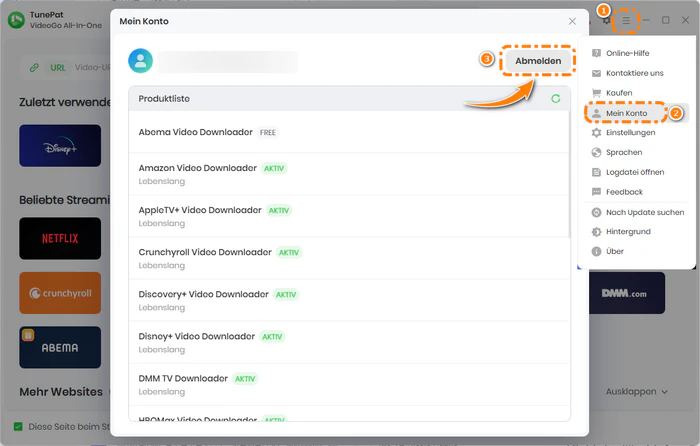Expand the Ausklappen dropdown
This screenshot has height=446, width=700.
[x=637, y=392]
